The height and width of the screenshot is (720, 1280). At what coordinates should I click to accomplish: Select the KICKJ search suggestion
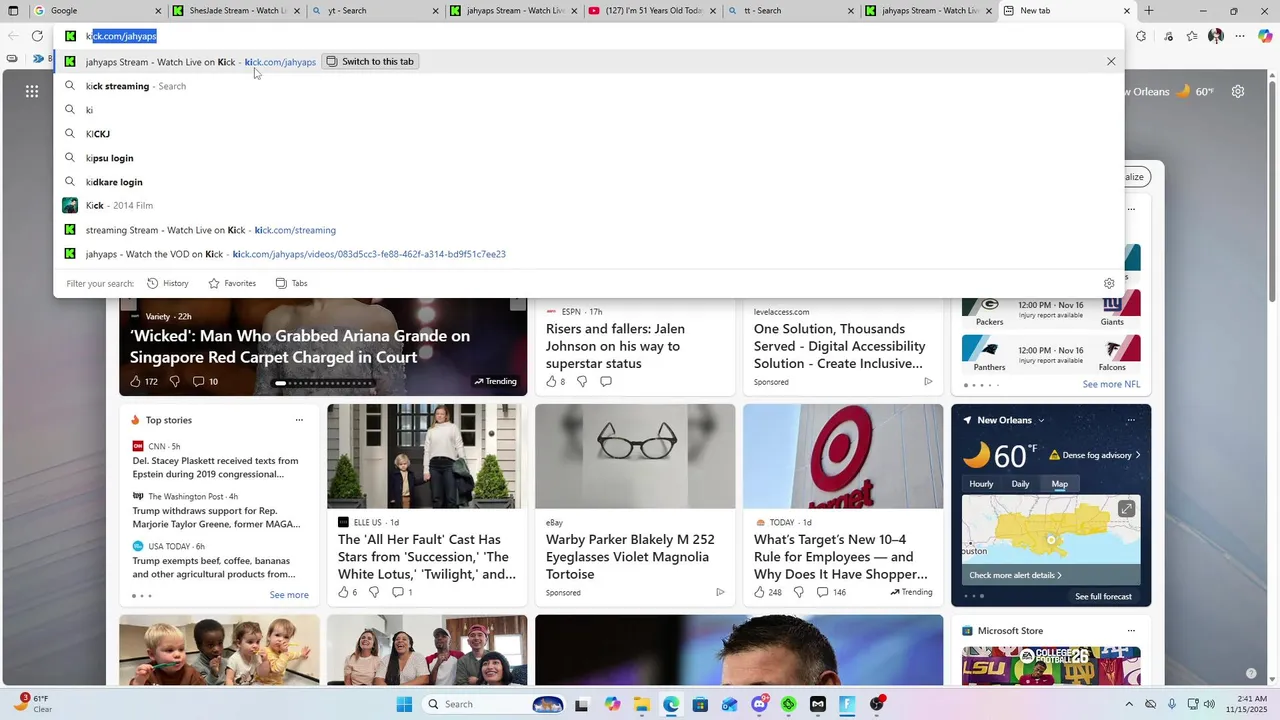(x=588, y=134)
